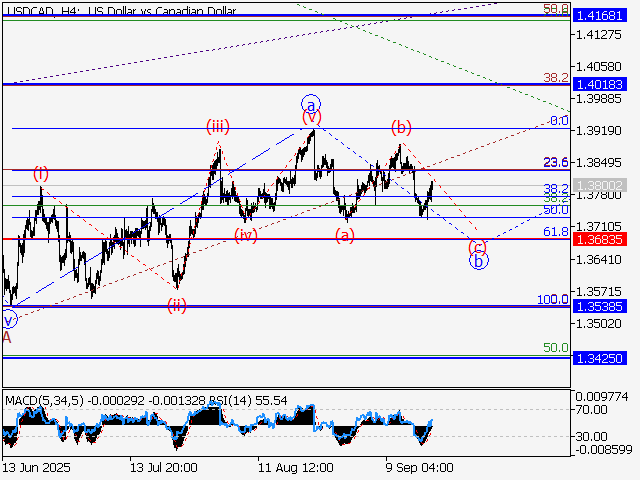Select the 1.40183 blue price label

(x=602, y=85)
